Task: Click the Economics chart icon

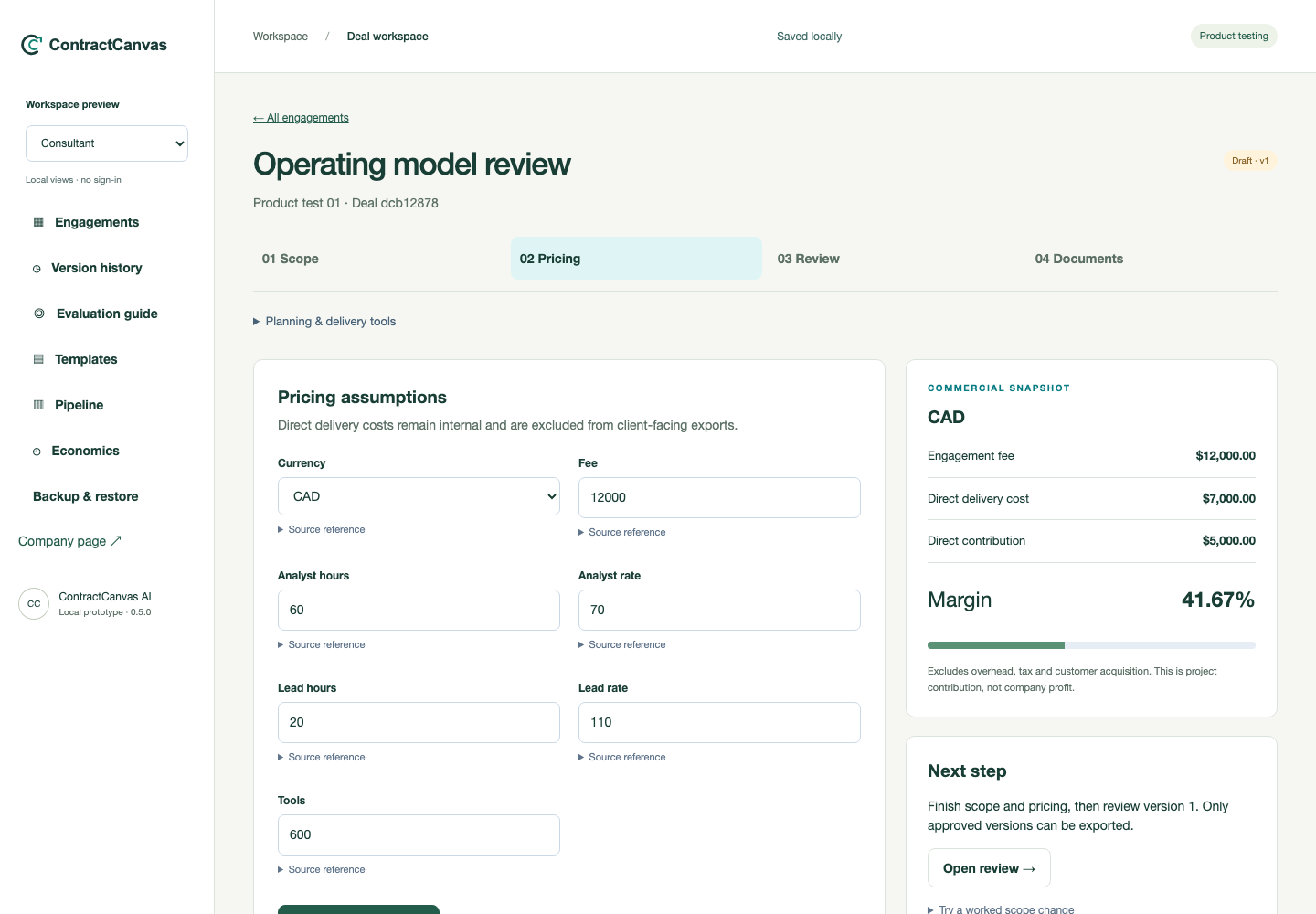Action: click(x=37, y=452)
